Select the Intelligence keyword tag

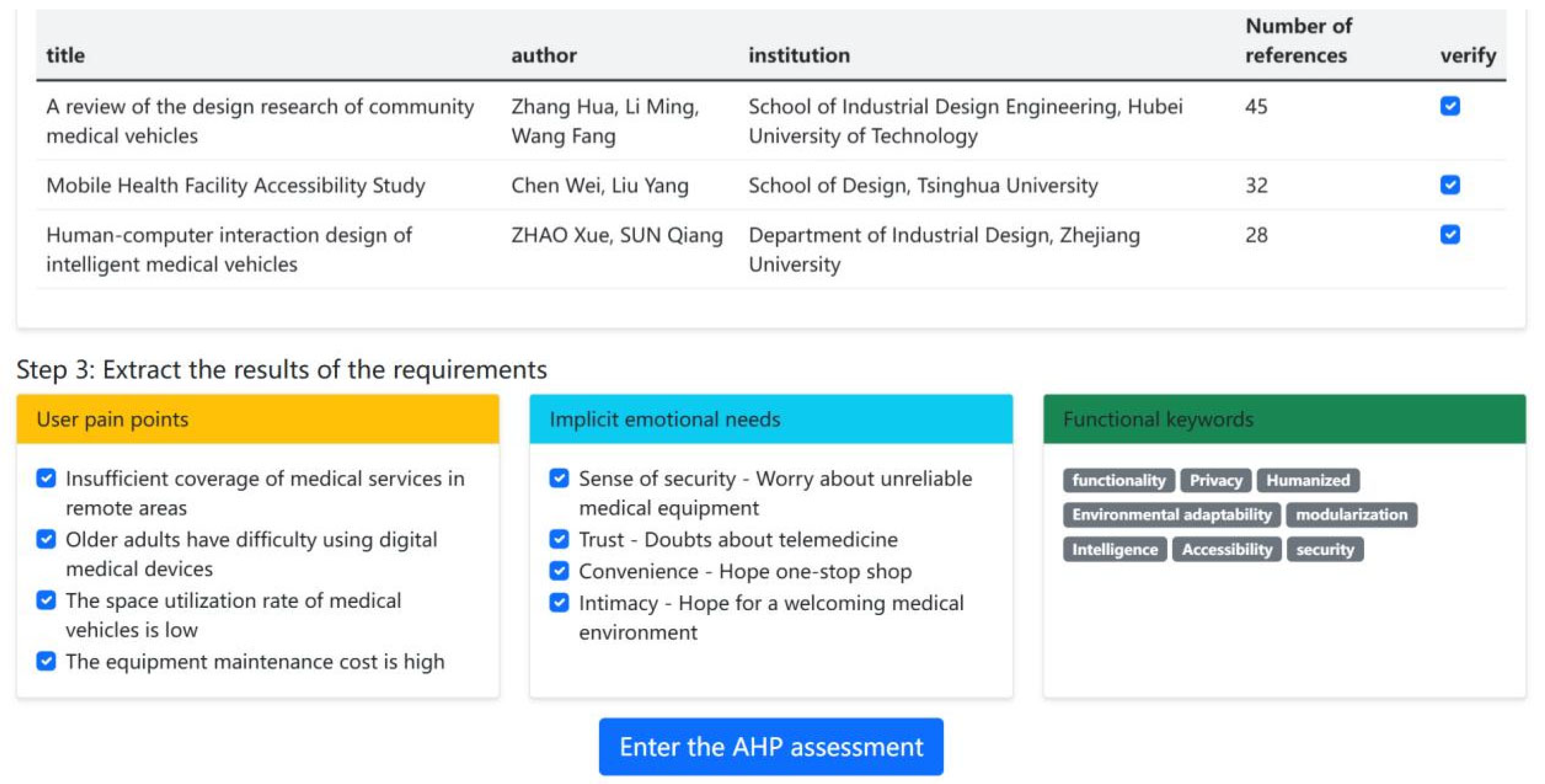(1115, 549)
